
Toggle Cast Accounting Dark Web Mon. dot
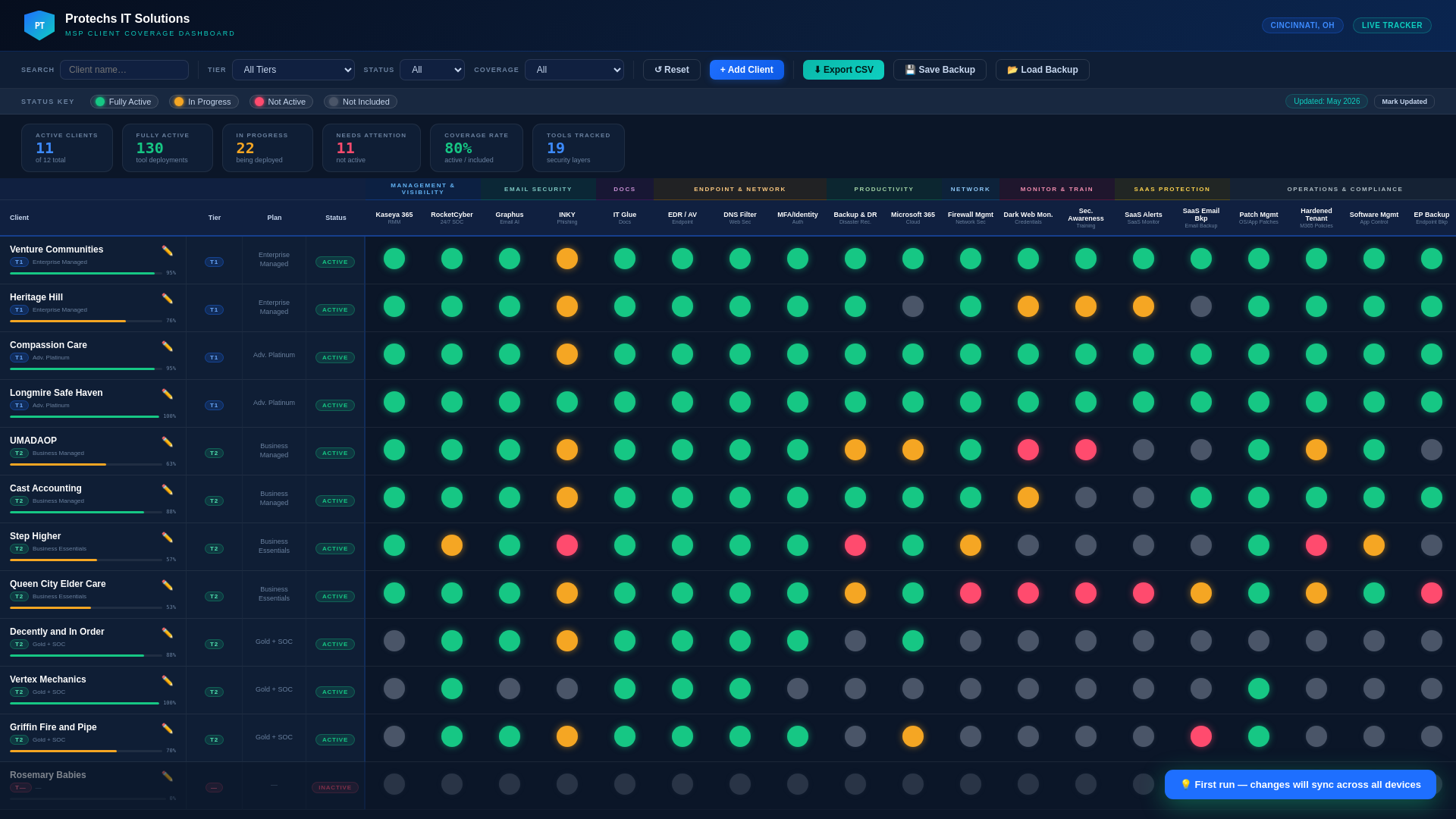[1028, 497]
